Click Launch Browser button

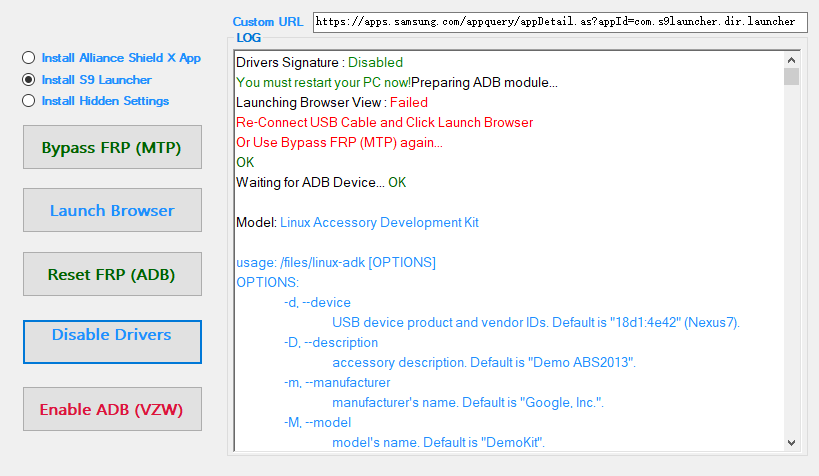tap(112, 210)
